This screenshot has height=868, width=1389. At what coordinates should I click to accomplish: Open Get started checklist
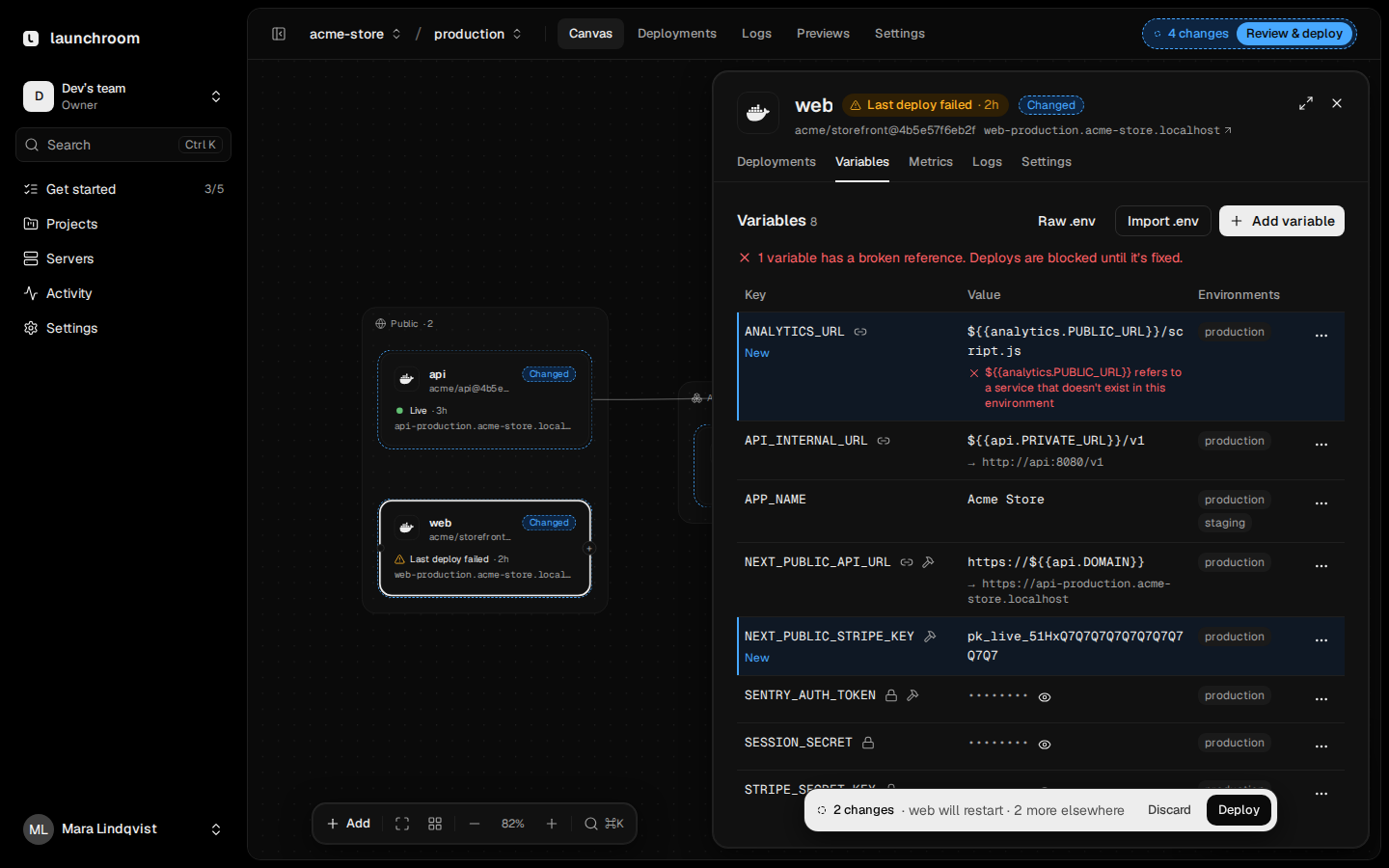click(123, 189)
